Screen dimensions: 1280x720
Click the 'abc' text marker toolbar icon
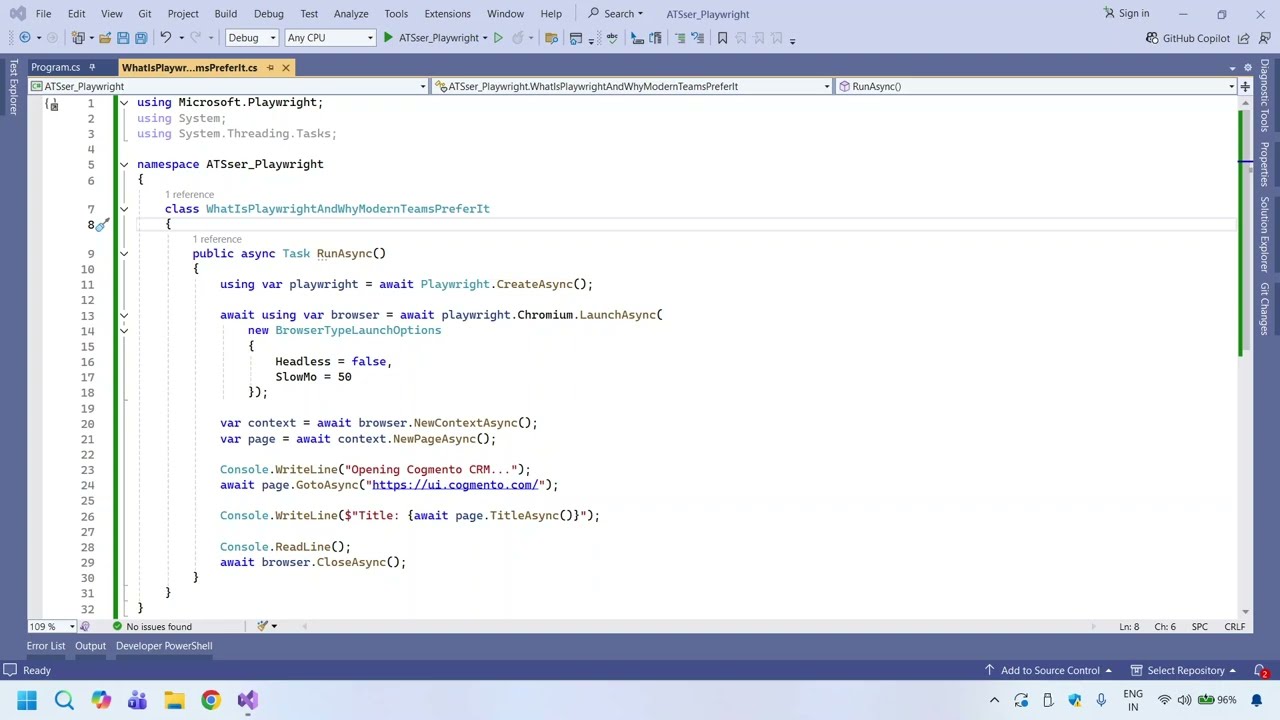tap(612, 38)
